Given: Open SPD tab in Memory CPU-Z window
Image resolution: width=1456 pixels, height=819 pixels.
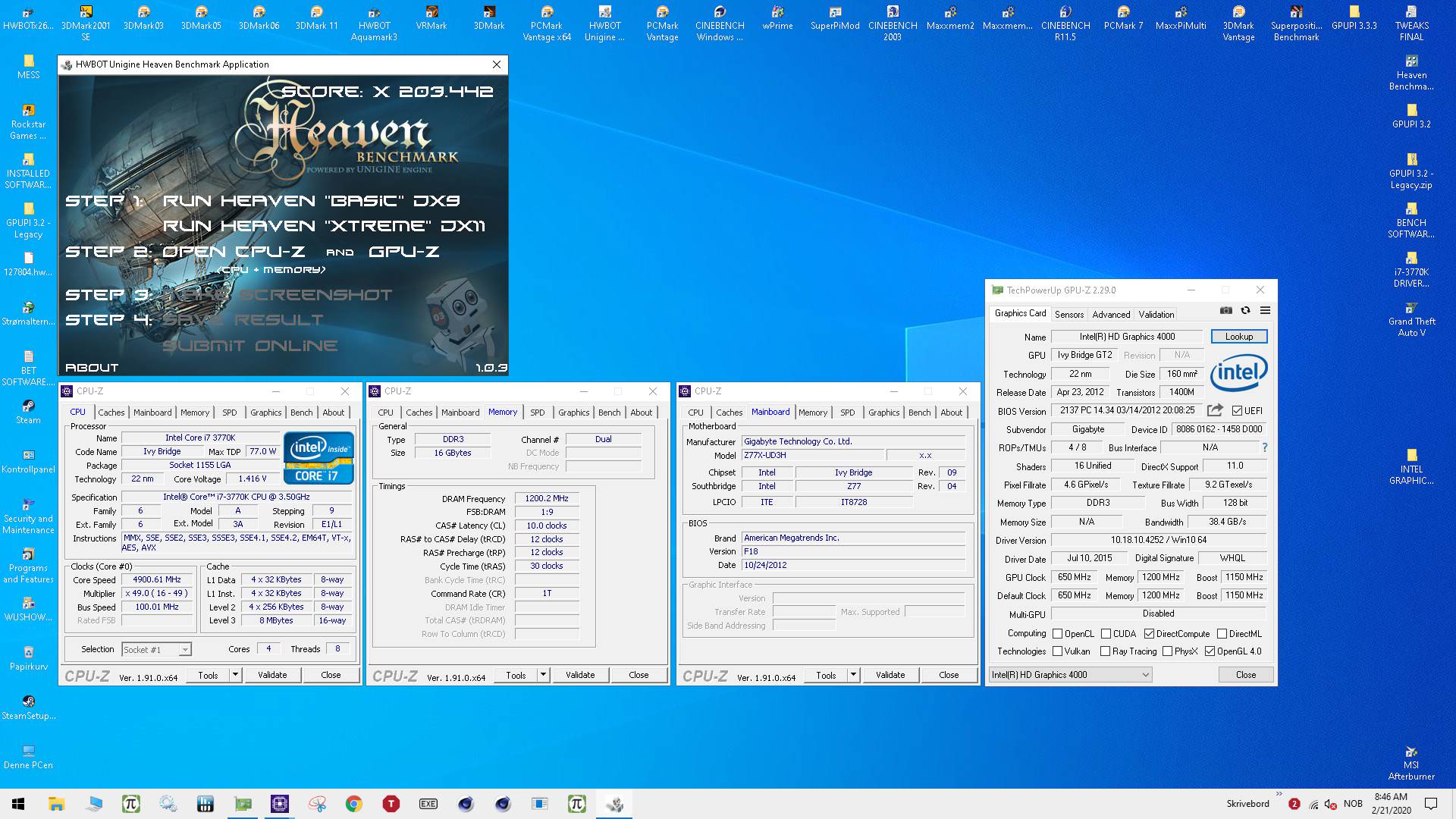Looking at the screenshot, I should (x=538, y=413).
